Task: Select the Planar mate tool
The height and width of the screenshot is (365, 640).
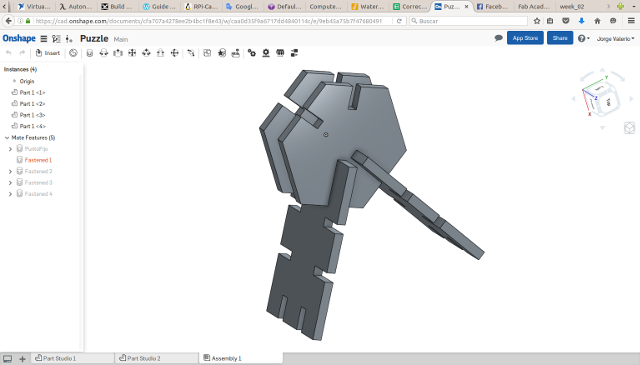Action: (x=132, y=53)
